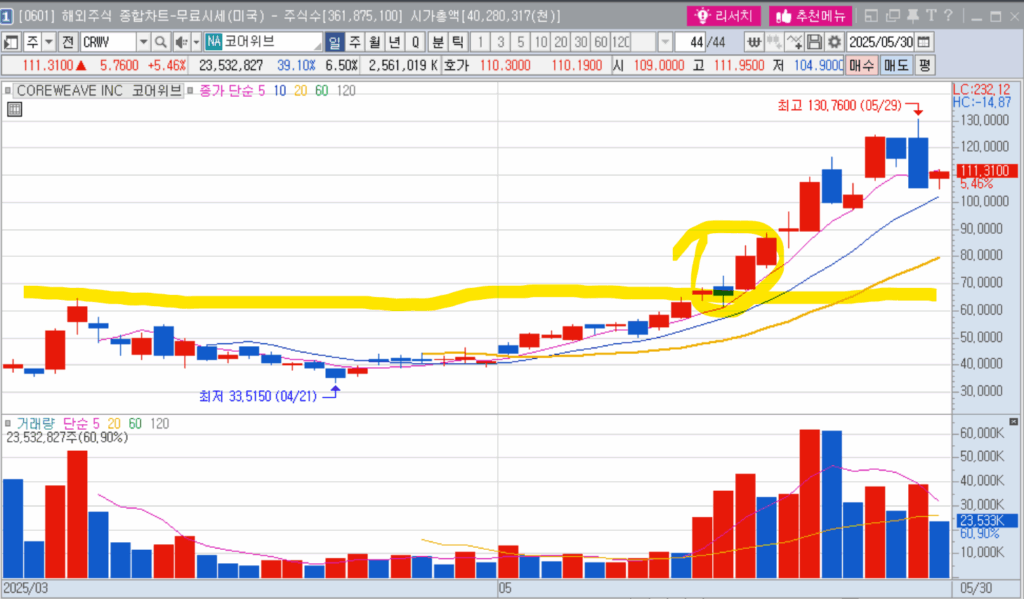Open the custom interval dropdown arrow
Viewport: 1024px width, 599px height.
[x=665, y=42]
